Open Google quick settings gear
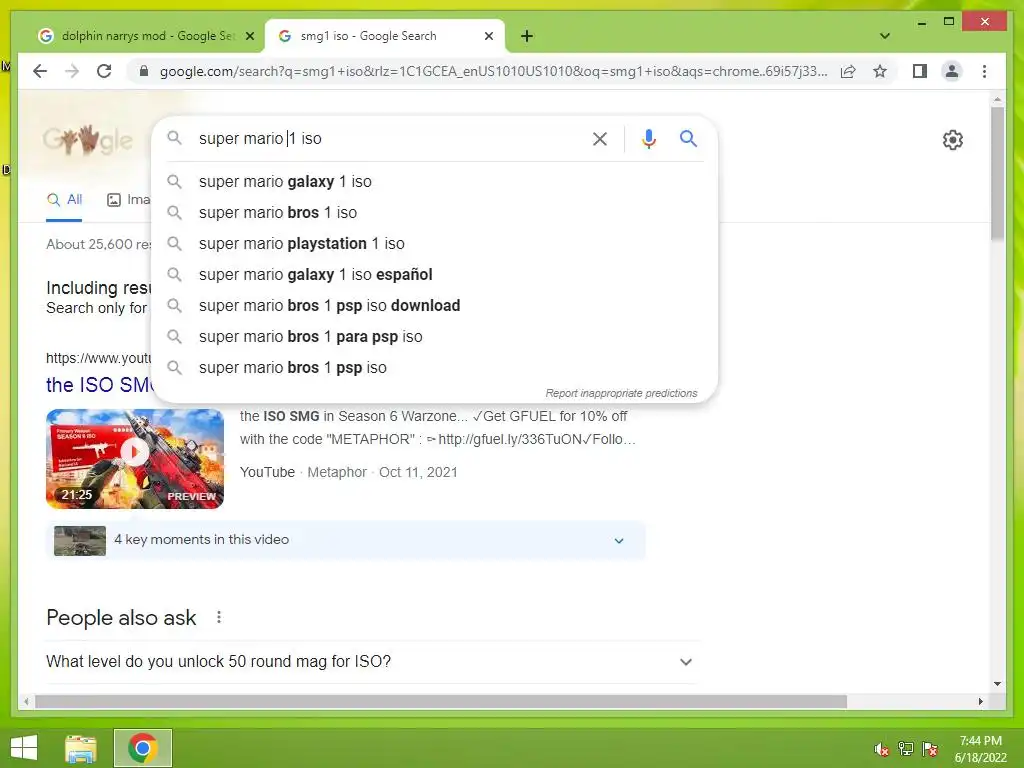This screenshot has width=1024, height=768. [953, 140]
